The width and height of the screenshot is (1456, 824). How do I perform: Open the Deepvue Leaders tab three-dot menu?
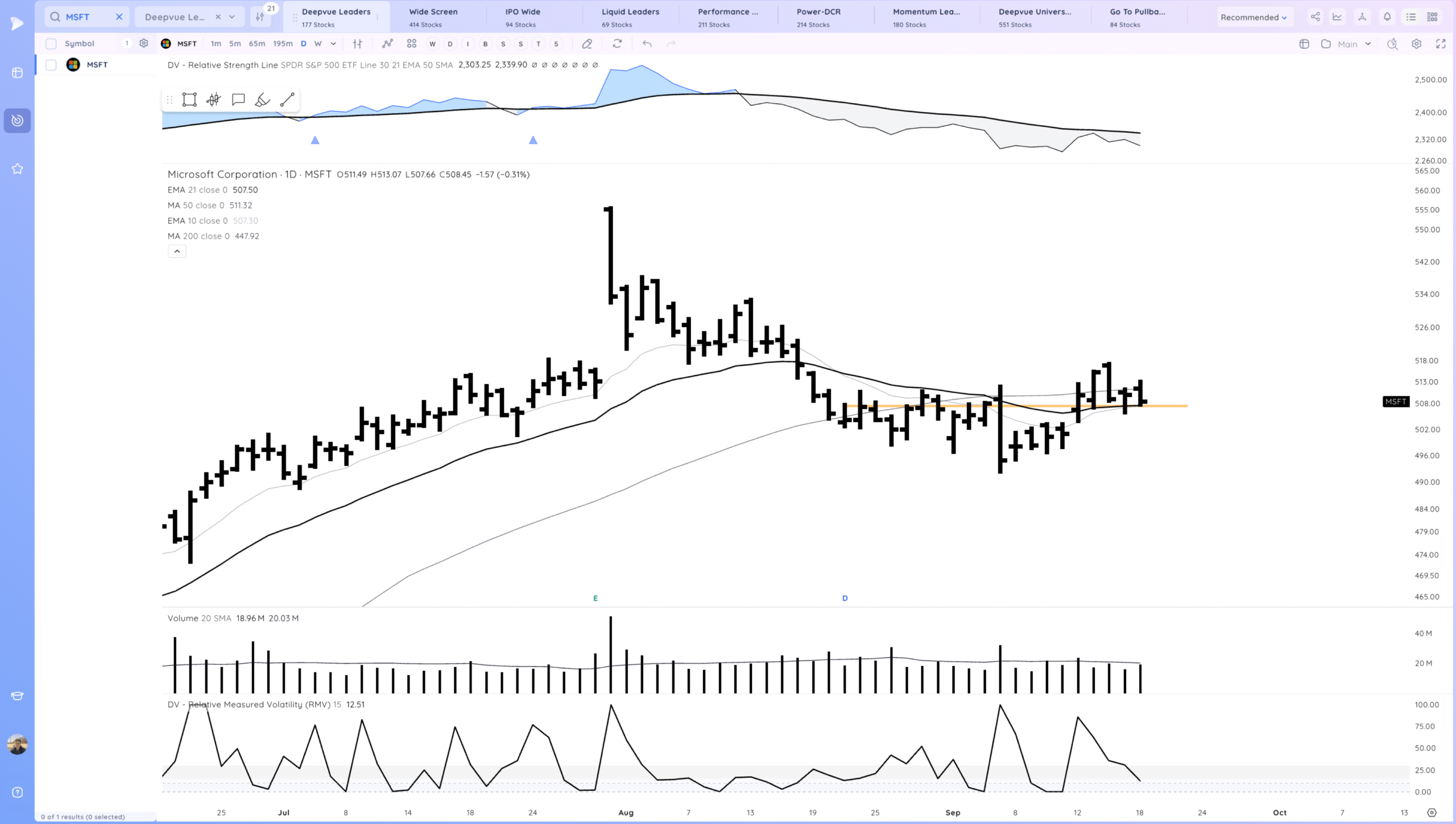tap(378, 17)
